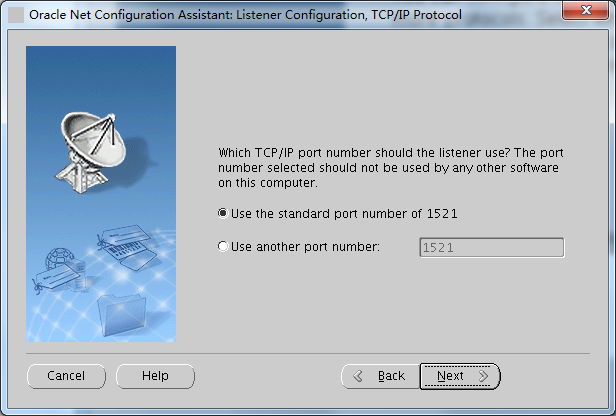Click the TCP/IP port question paragraph
This screenshot has width=616, height=416.
(391, 168)
